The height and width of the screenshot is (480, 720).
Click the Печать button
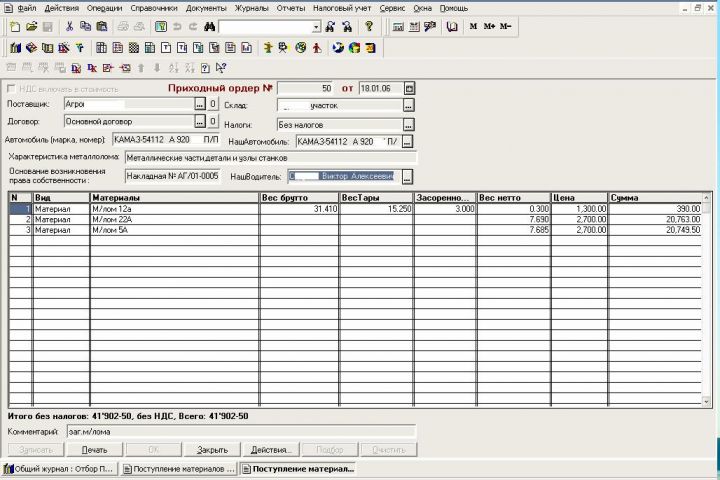95,450
